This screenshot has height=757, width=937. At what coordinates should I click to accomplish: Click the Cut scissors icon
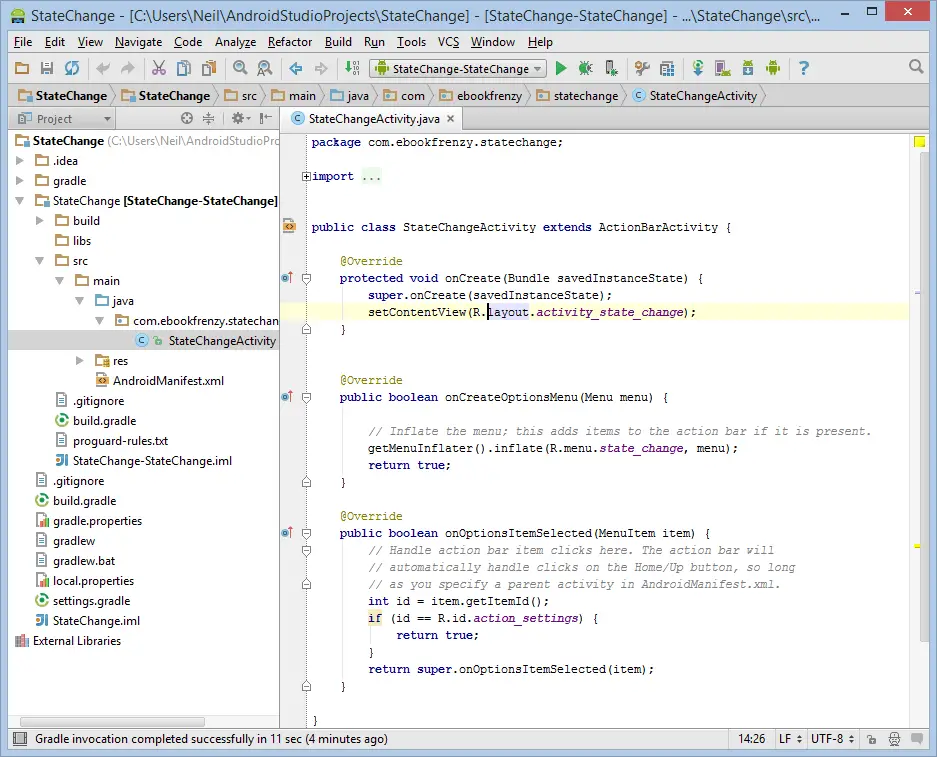pos(158,68)
